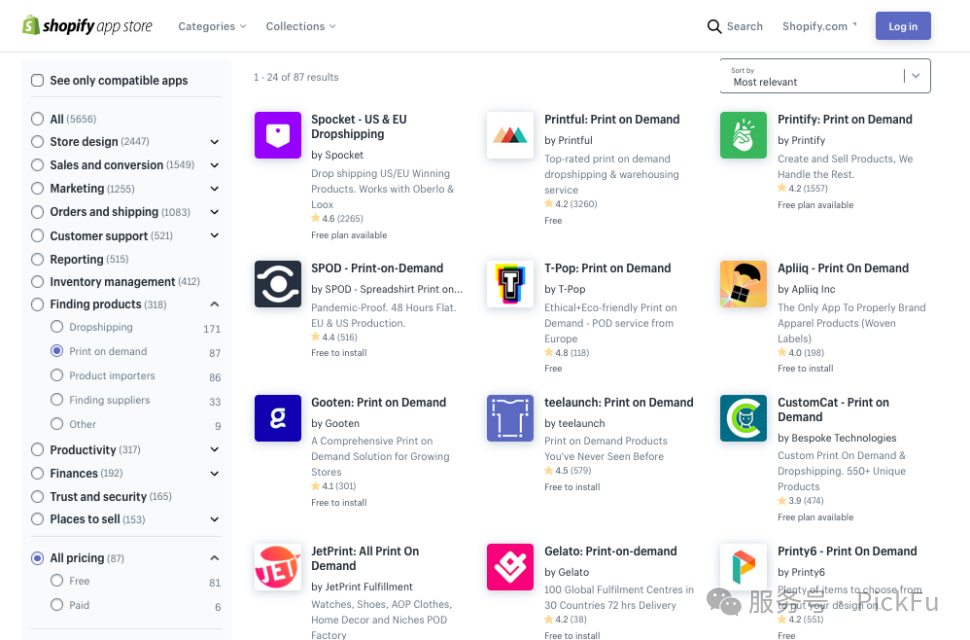Viewport: 970px width, 640px height.
Task: Open the Categories menu
Action: 212,27
